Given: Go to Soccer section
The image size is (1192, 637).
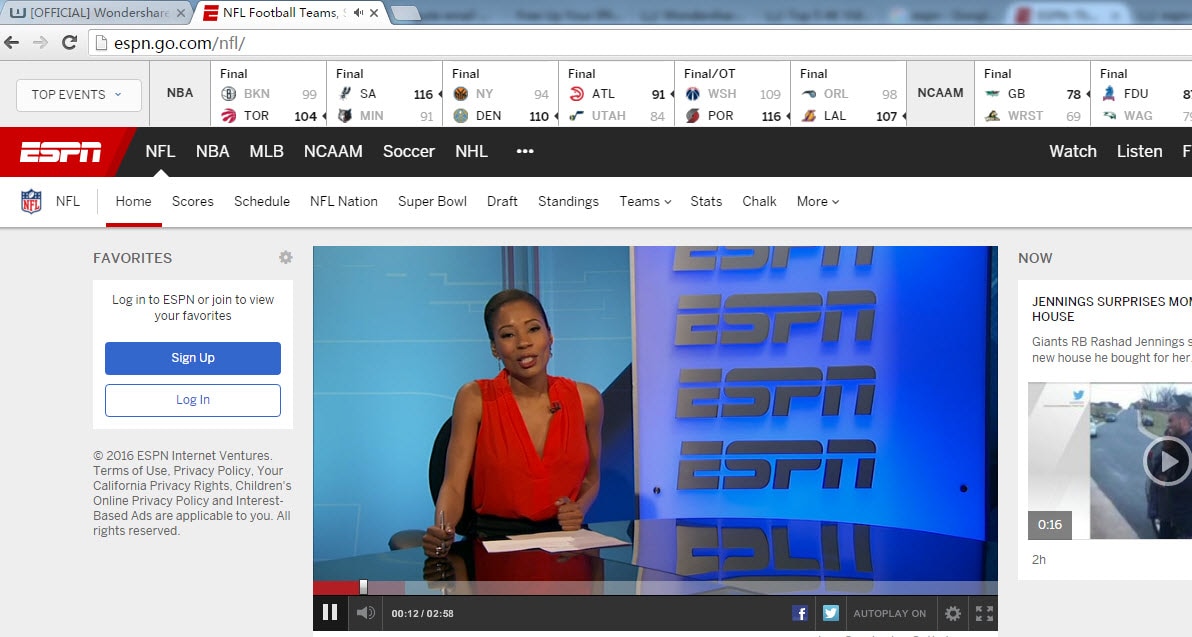Looking at the screenshot, I should pyautogui.click(x=409, y=151).
